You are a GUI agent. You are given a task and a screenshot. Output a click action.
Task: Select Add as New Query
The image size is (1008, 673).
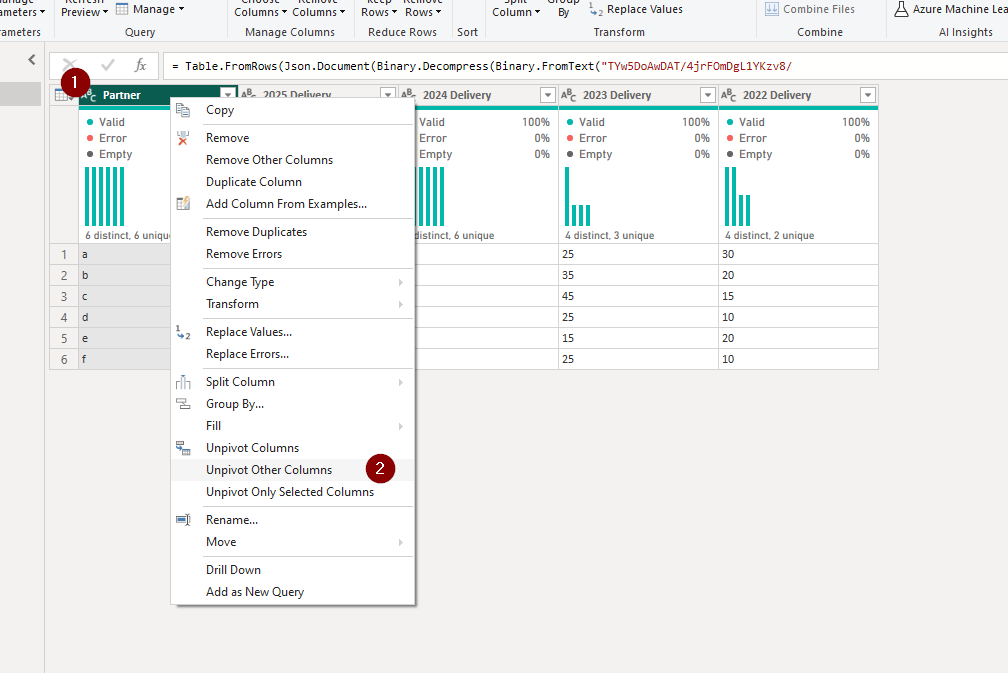292,592
